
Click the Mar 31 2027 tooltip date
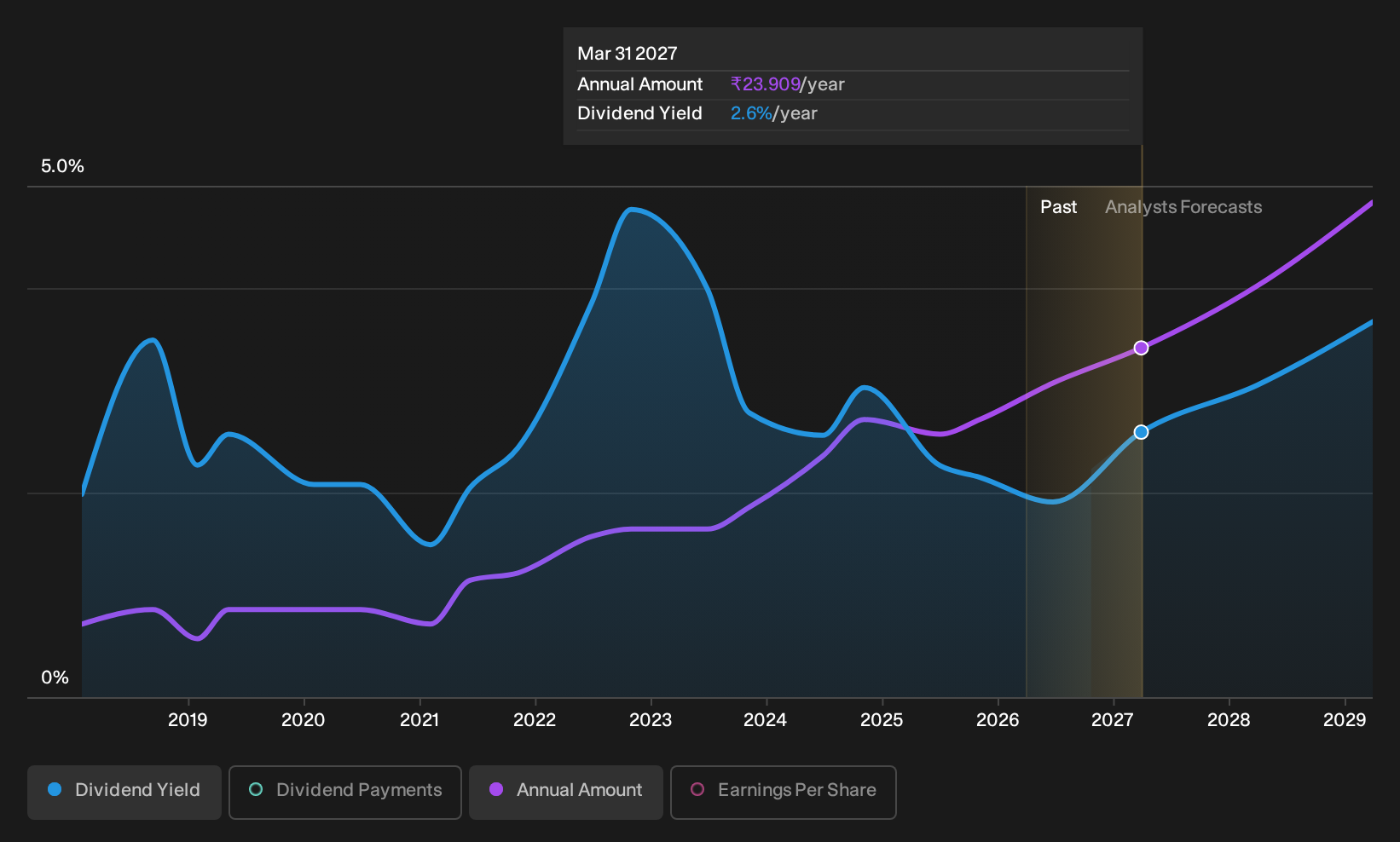(x=628, y=54)
